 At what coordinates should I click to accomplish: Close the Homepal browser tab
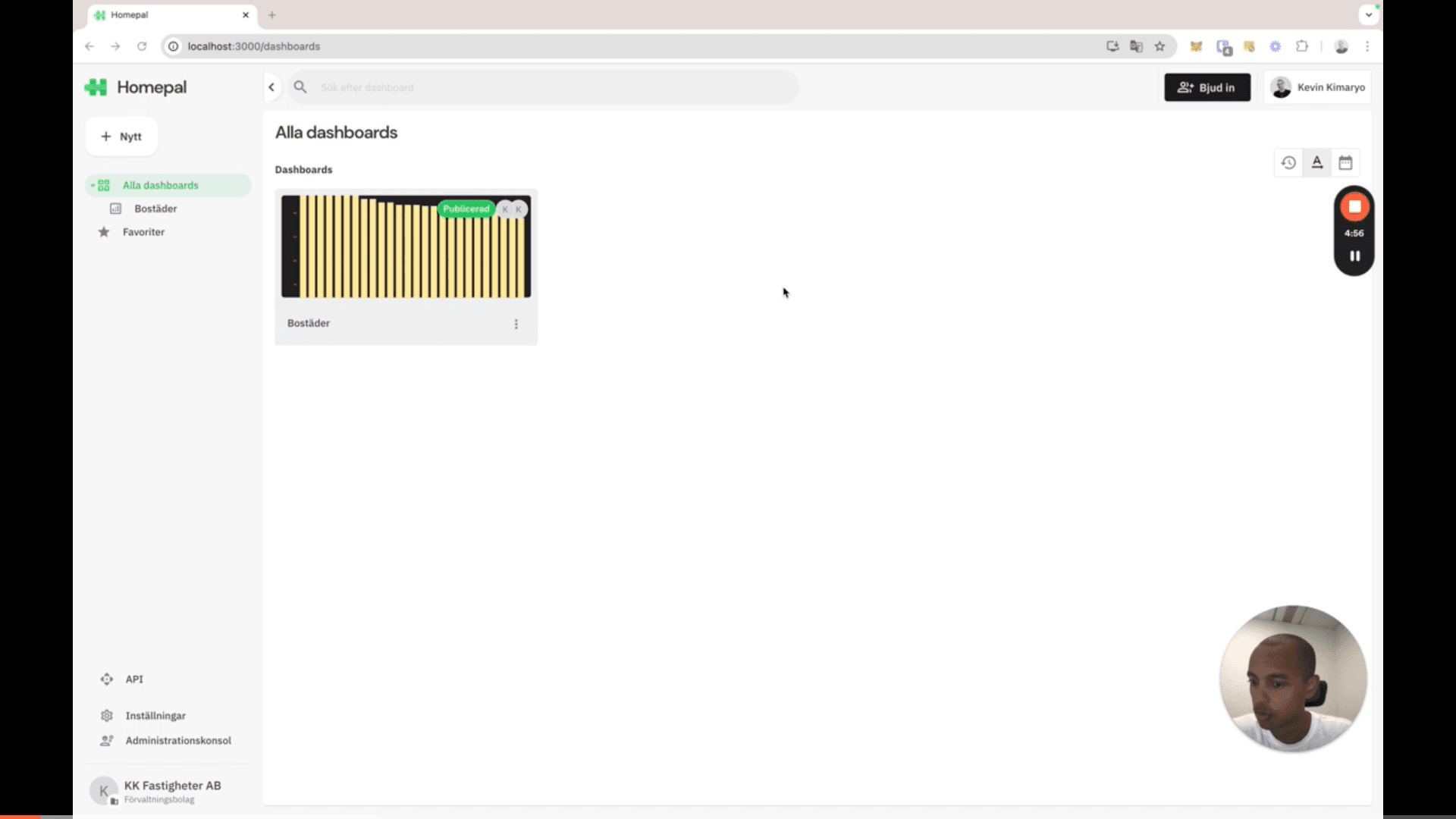[x=246, y=14]
